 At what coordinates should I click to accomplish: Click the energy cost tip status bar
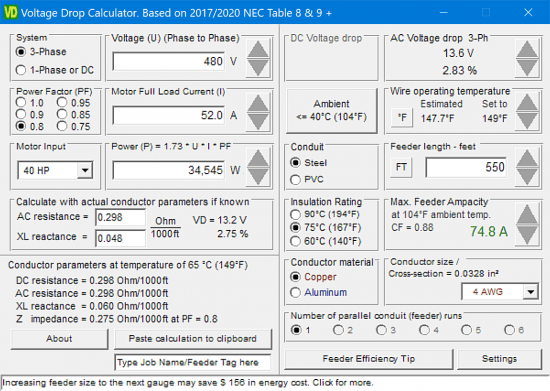tap(275, 383)
